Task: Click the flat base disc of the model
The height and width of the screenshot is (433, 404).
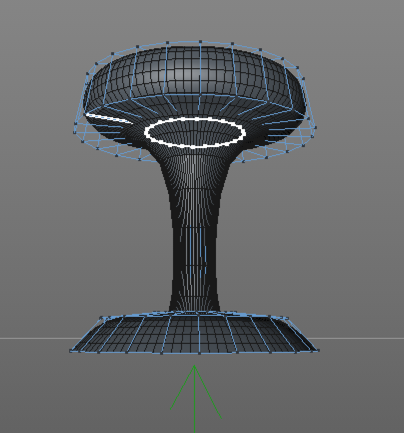Action: point(194,333)
